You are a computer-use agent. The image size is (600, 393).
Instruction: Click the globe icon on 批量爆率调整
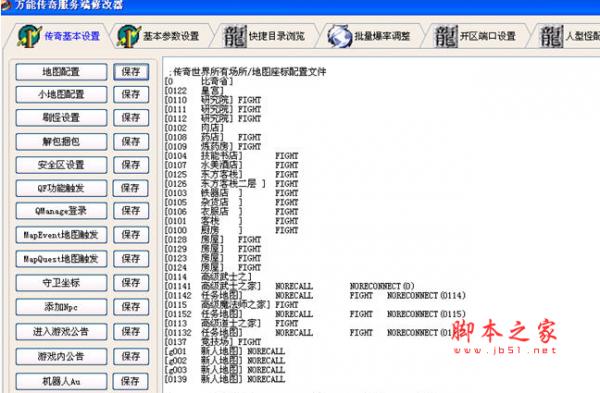point(339,36)
